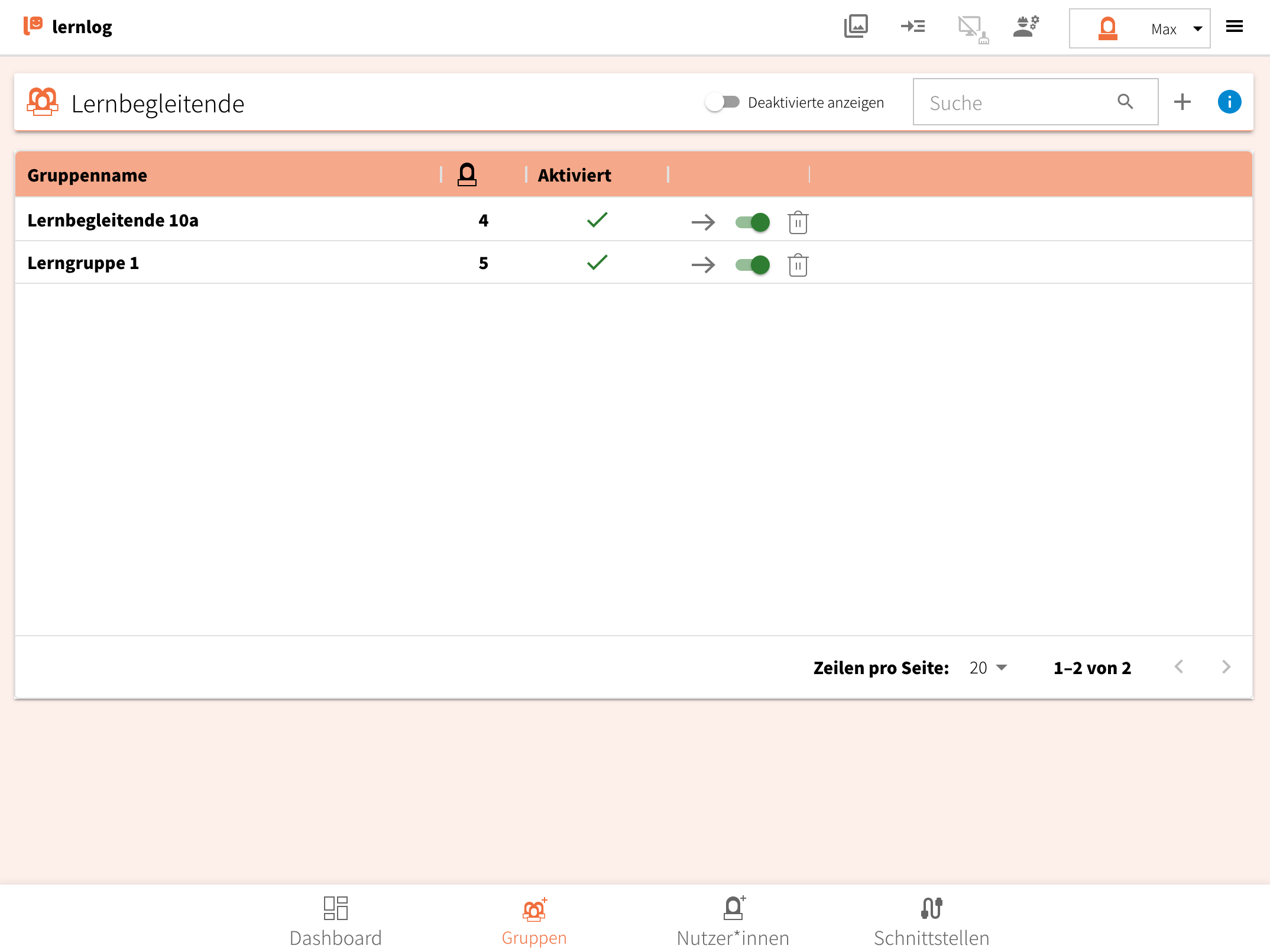The width and height of the screenshot is (1270, 952).
Task: Go to the Nutzer*innen tab
Action: click(x=733, y=921)
